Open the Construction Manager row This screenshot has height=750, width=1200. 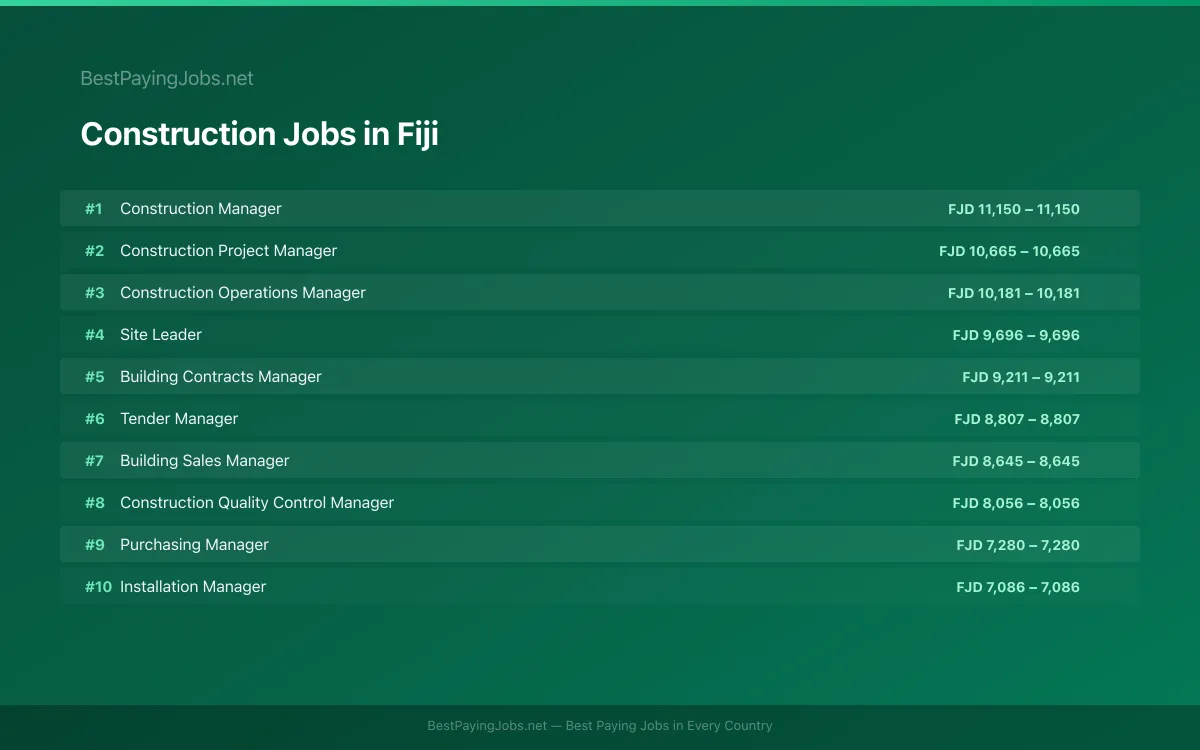pos(600,208)
